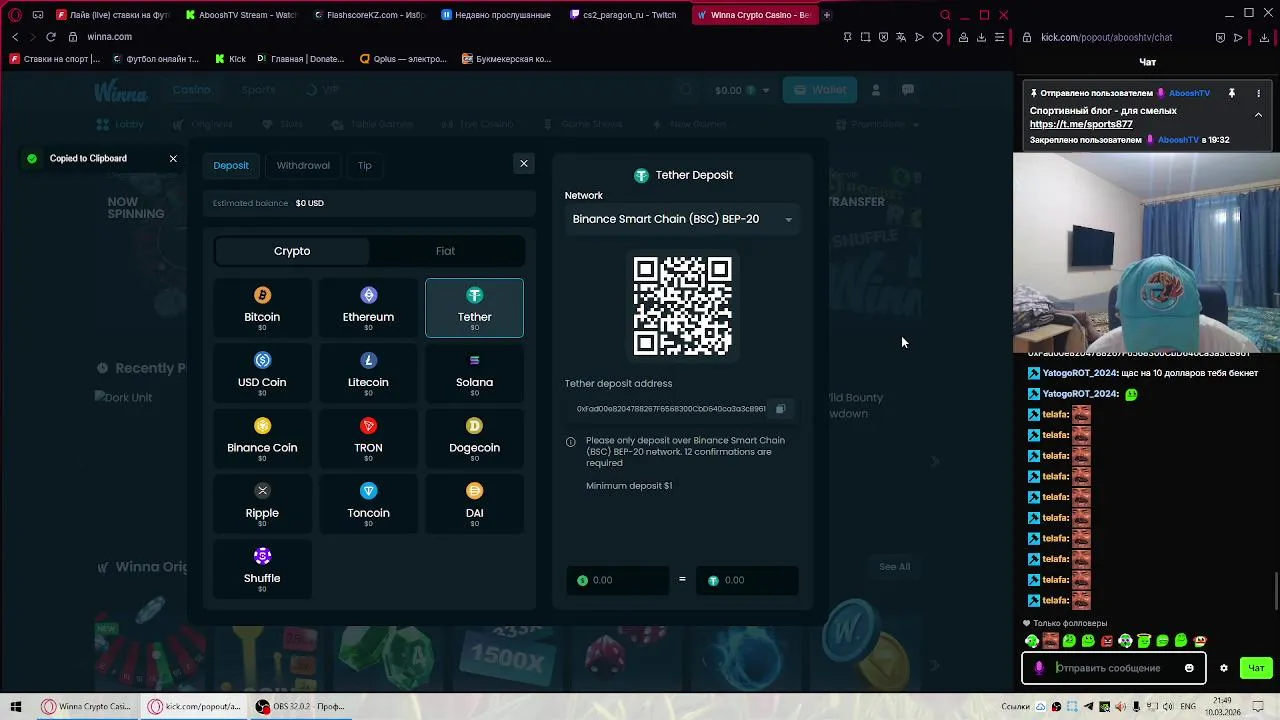The image size is (1280, 720).
Task: Dismiss the Copied to Clipboard notification
Action: pos(173,158)
